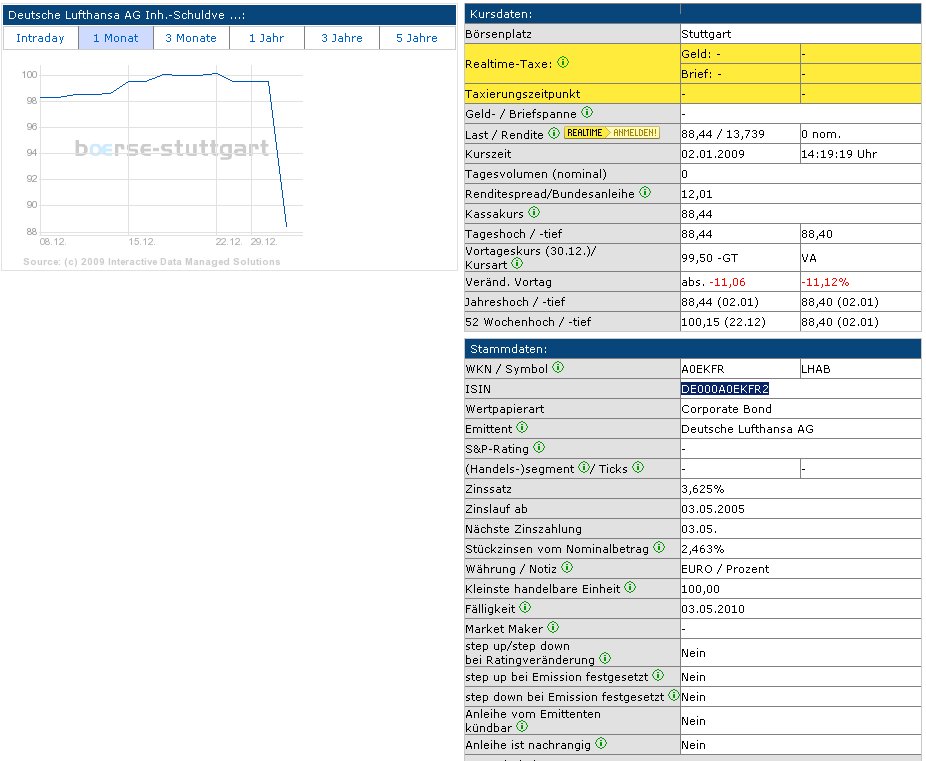Open info for Anleihe ist nachrangig
This screenshot has width=926, height=761.
point(601,743)
